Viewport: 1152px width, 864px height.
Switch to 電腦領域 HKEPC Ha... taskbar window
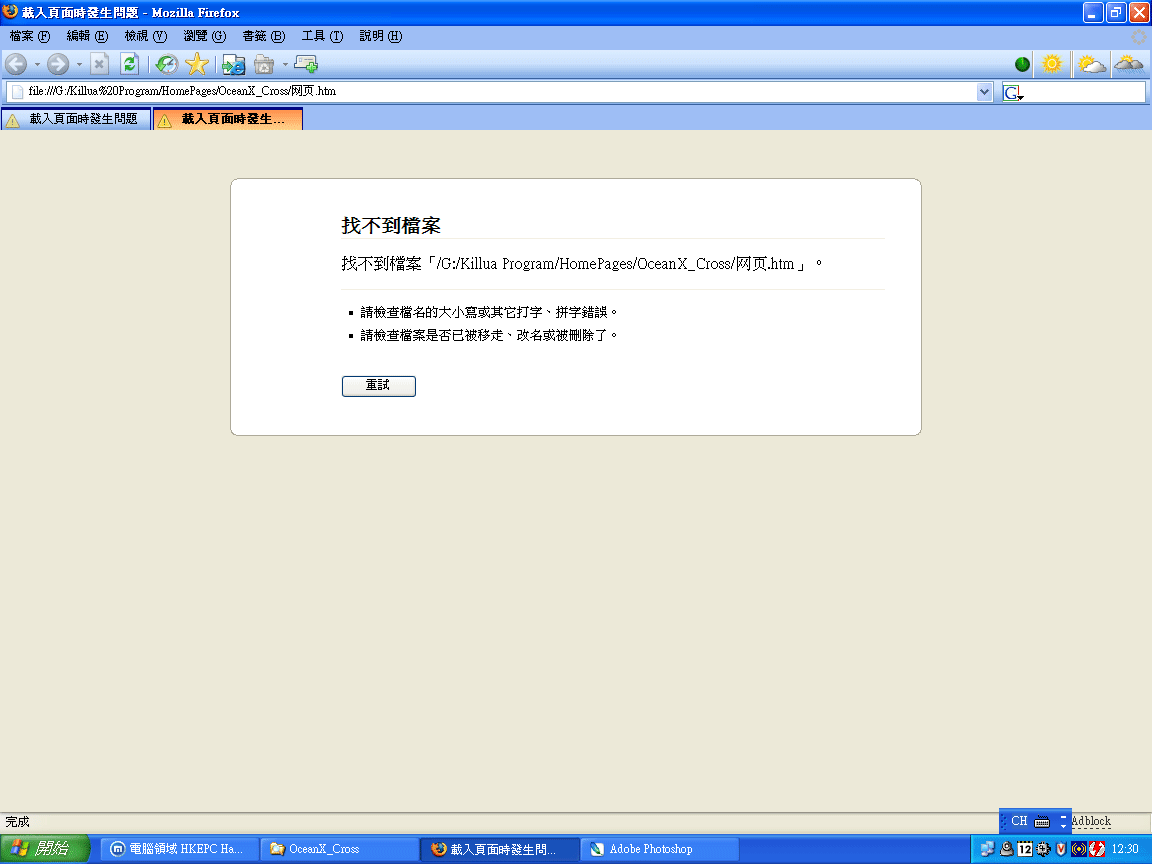click(179, 849)
